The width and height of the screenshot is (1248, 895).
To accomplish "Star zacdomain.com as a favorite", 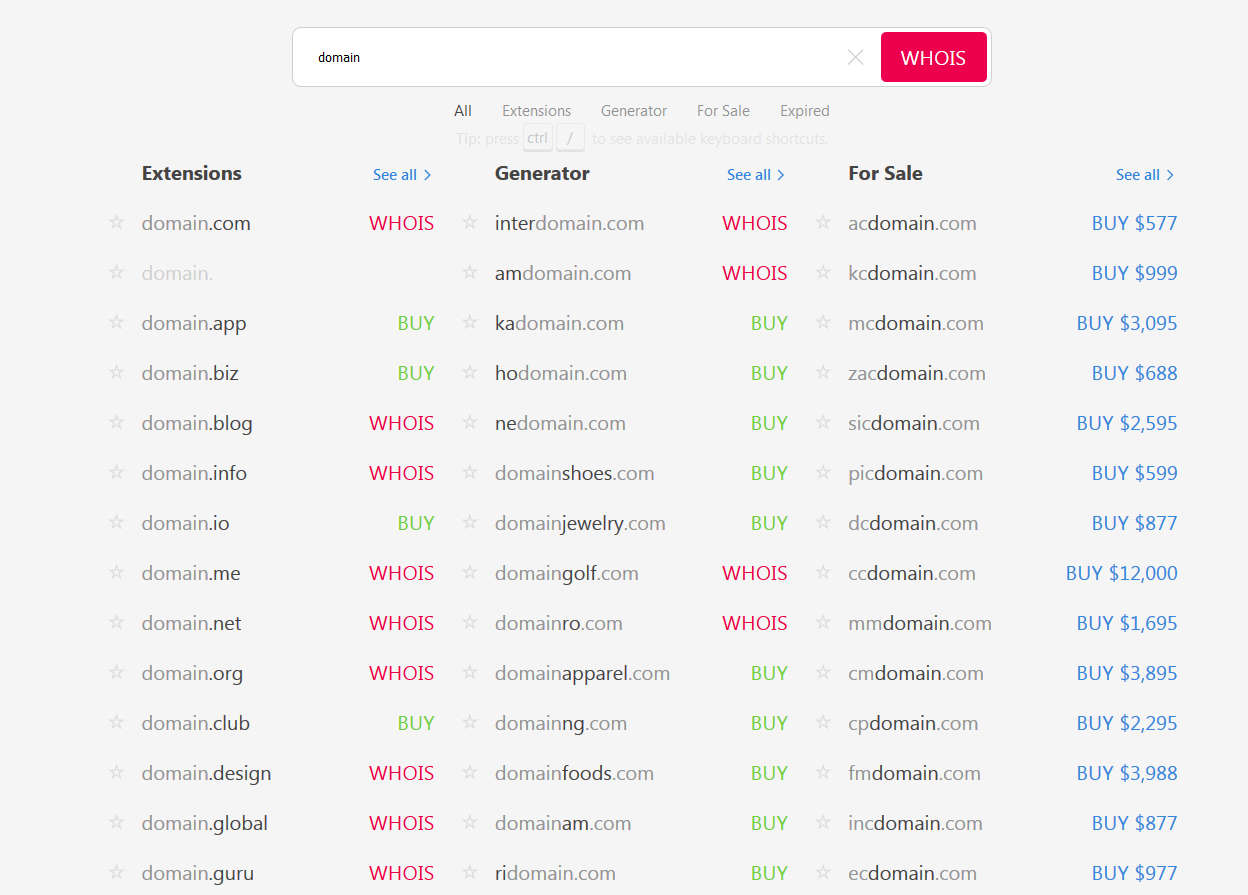I will (x=823, y=372).
